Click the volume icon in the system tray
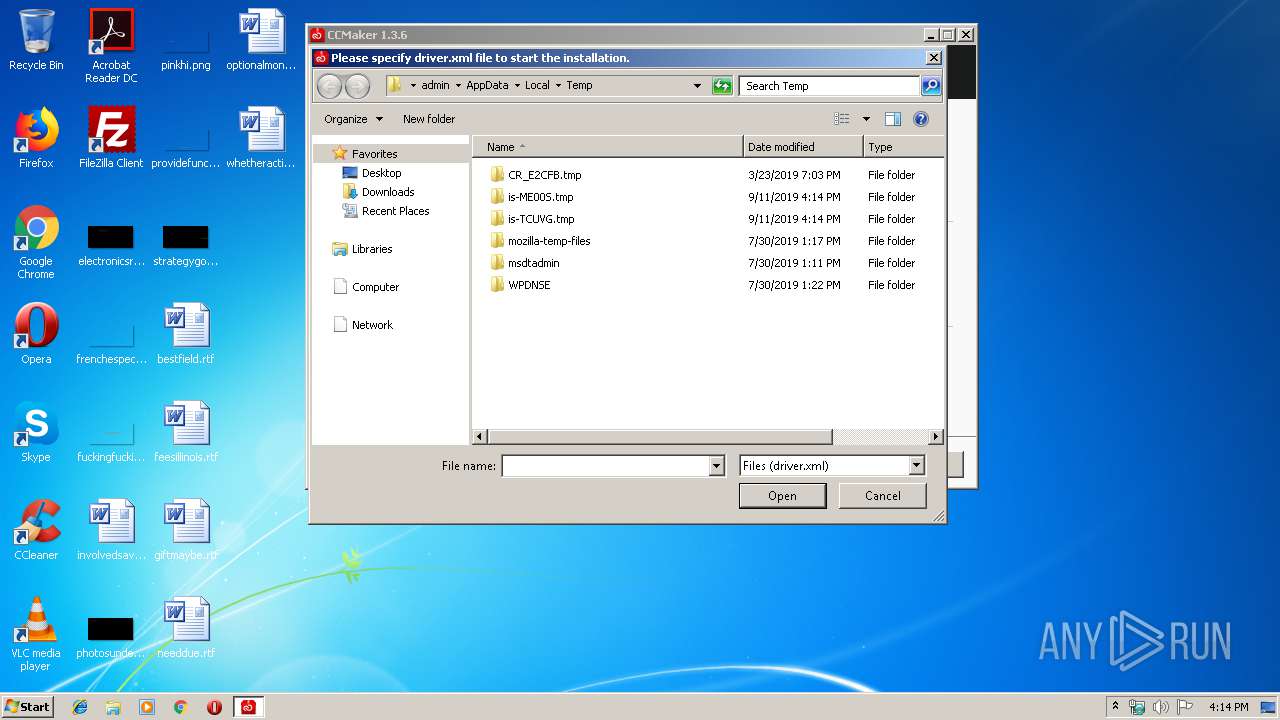 [1161, 707]
